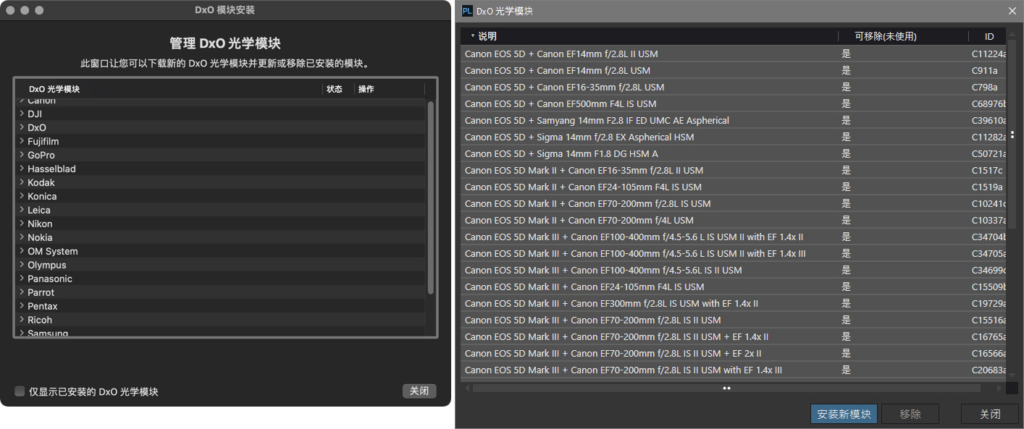Select Sigma 14mm F1.8 DG HSM A row
Screen dimensions: 1024x429
click(x=735, y=153)
